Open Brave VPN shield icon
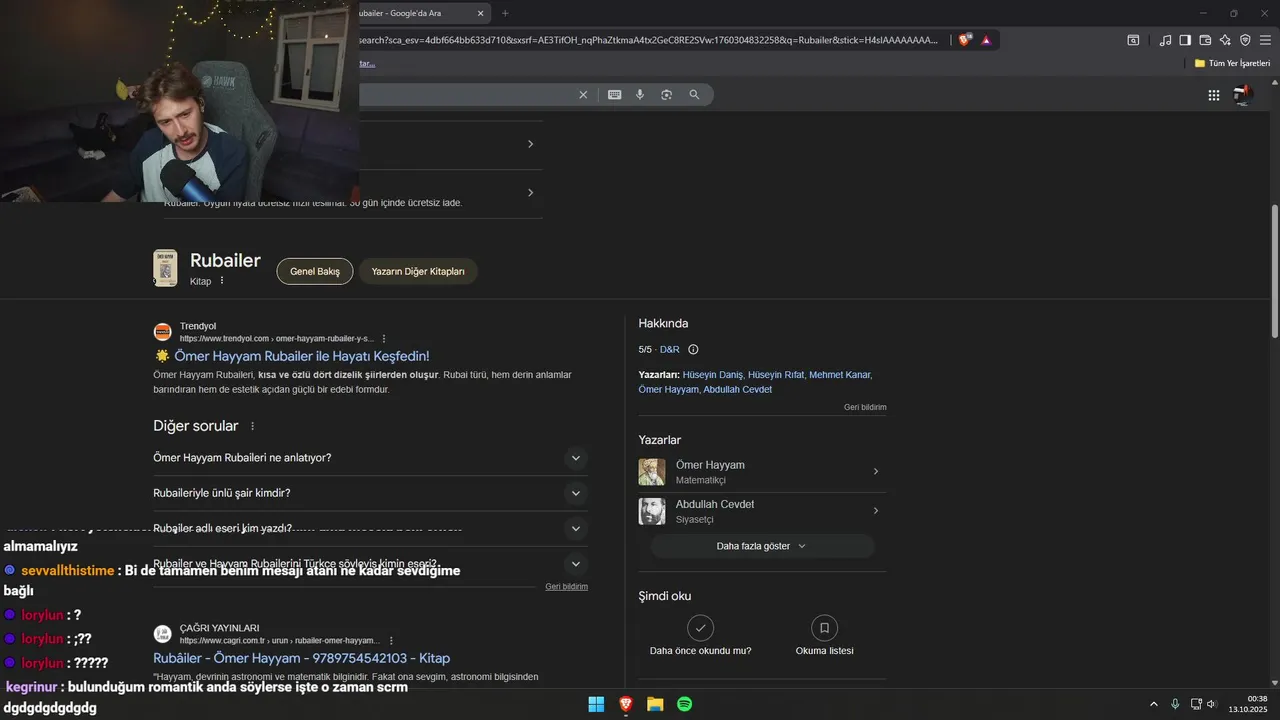The width and height of the screenshot is (1280, 720). pyautogui.click(x=1245, y=40)
